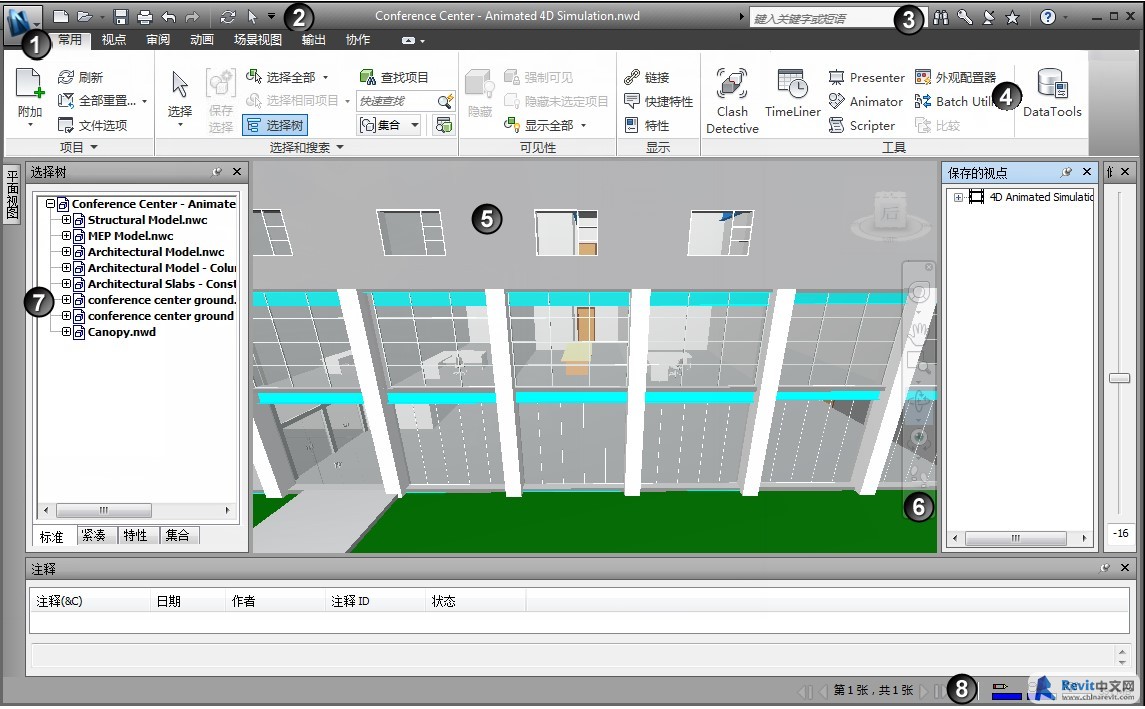The image size is (1145, 709).
Task: Open the Animator tool
Action: [866, 101]
